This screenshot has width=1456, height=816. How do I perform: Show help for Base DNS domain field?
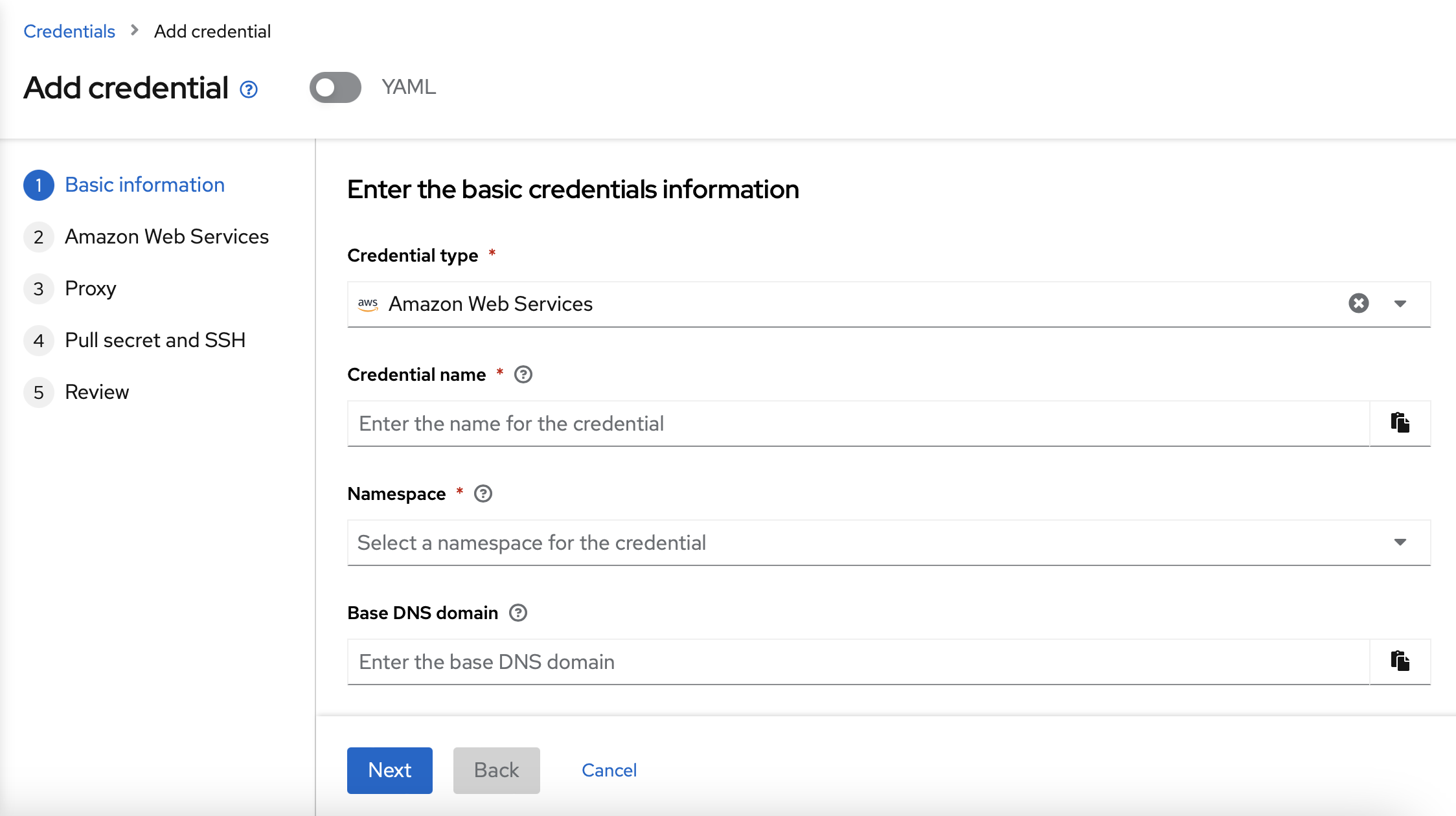click(518, 613)
